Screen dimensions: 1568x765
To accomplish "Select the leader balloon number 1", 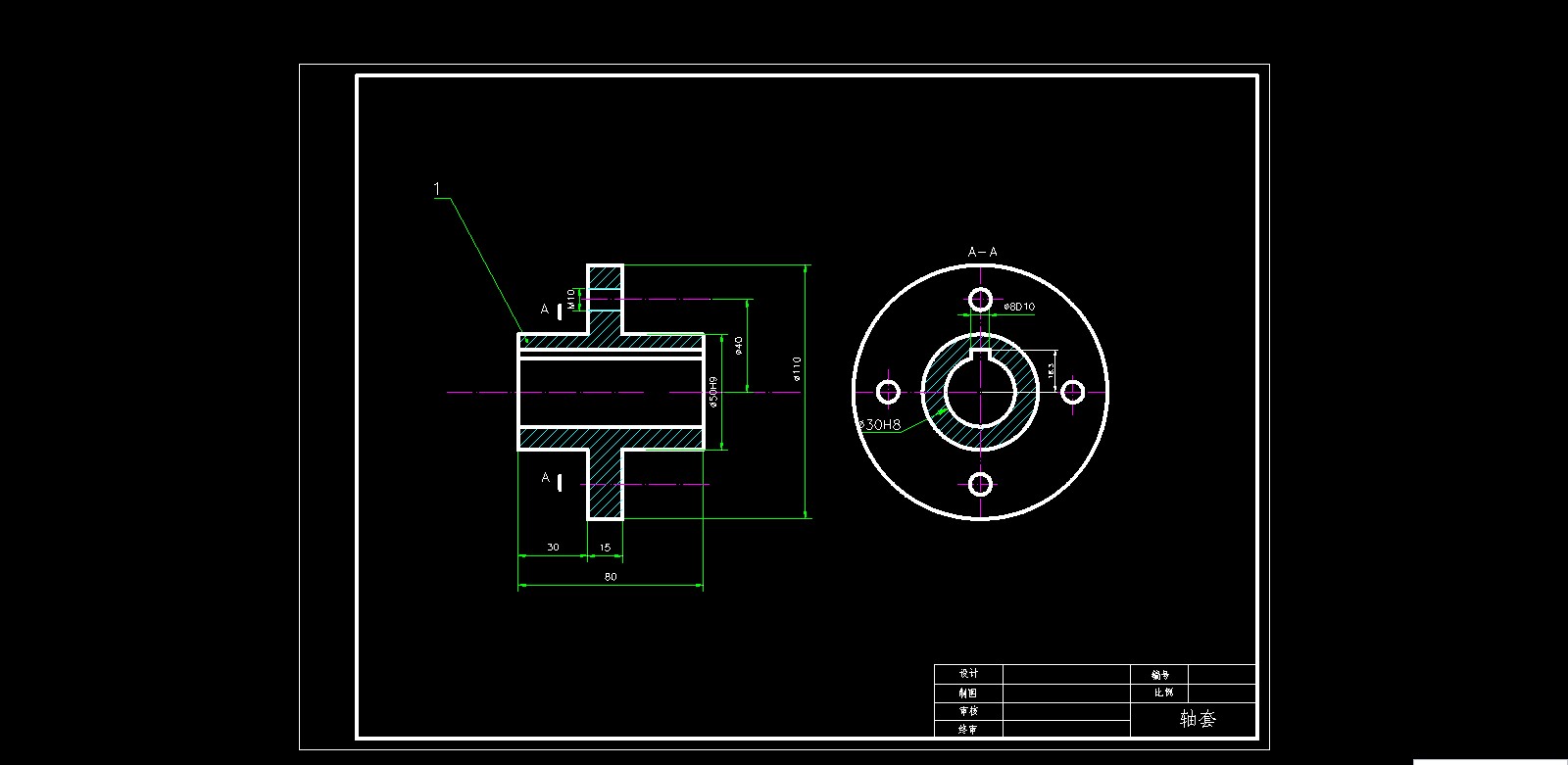I will pos(438,189).
